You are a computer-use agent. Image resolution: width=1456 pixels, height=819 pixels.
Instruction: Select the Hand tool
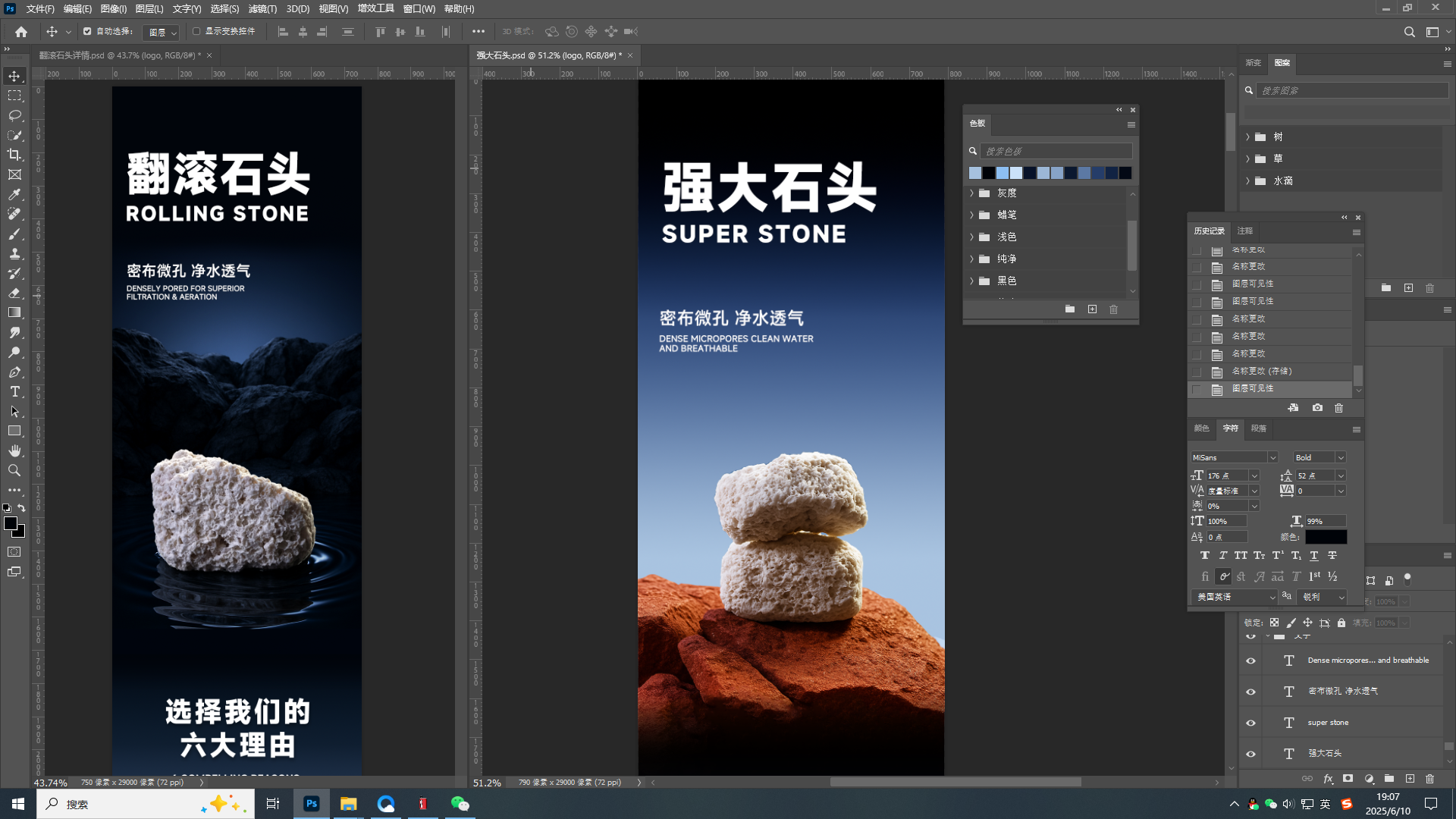[14, 450]
